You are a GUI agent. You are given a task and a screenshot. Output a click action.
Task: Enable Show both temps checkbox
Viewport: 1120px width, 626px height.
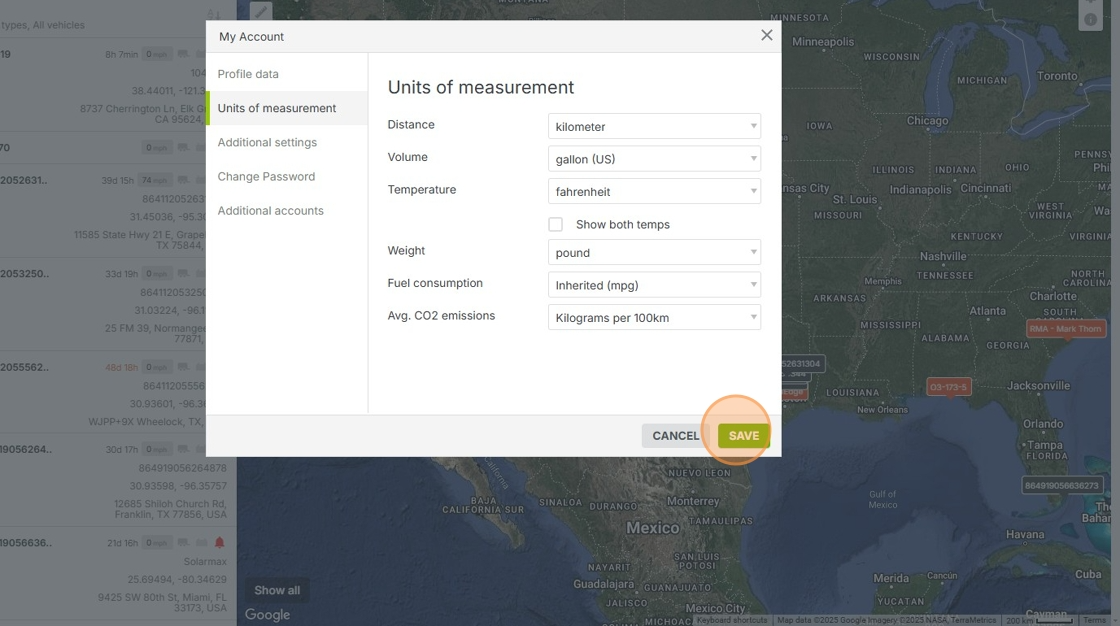pos(555,224)
